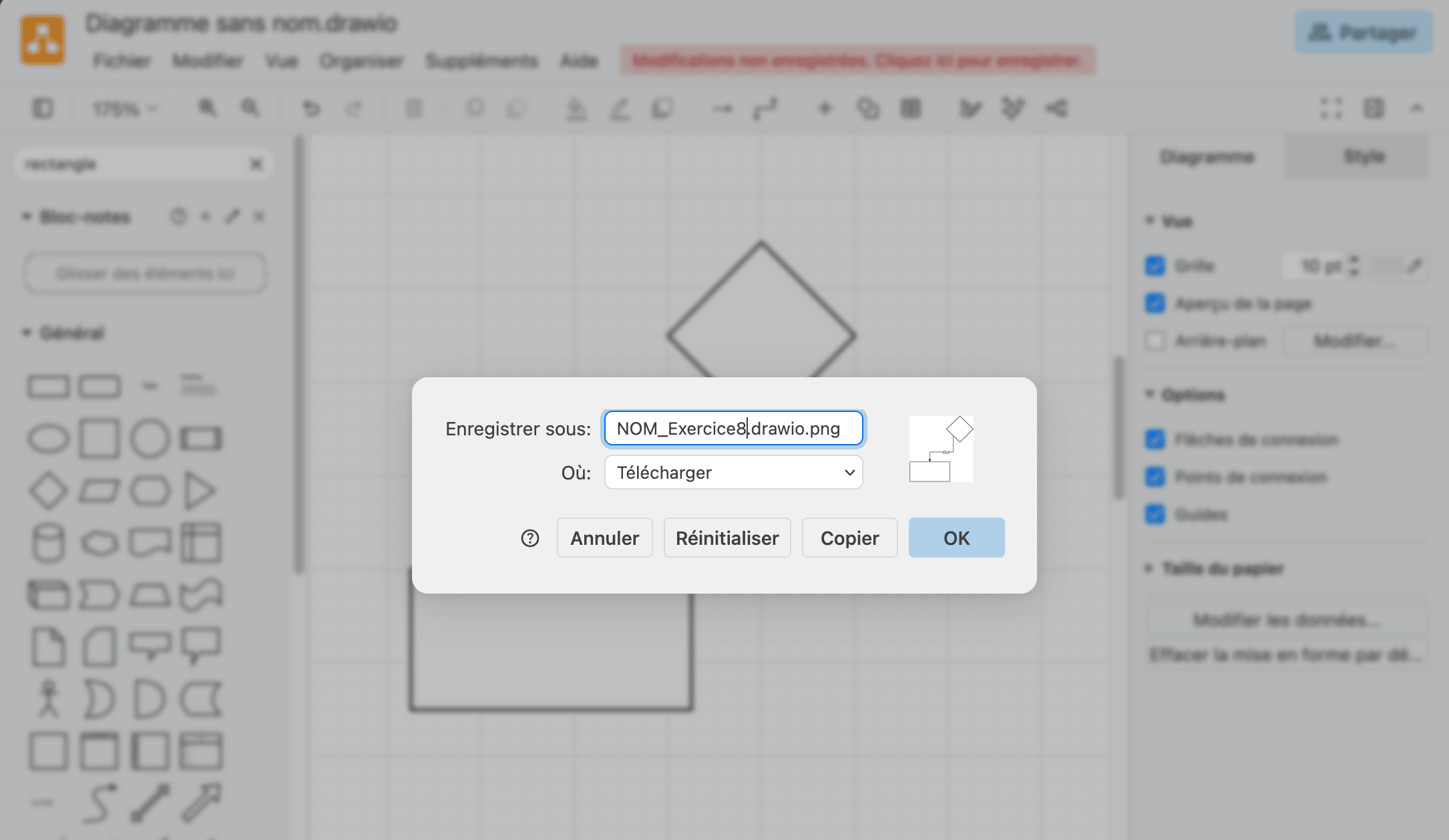This screenshot has height=840, width=1449.
Task: Click the undo arrow icon
Action: tap(310, 108)
